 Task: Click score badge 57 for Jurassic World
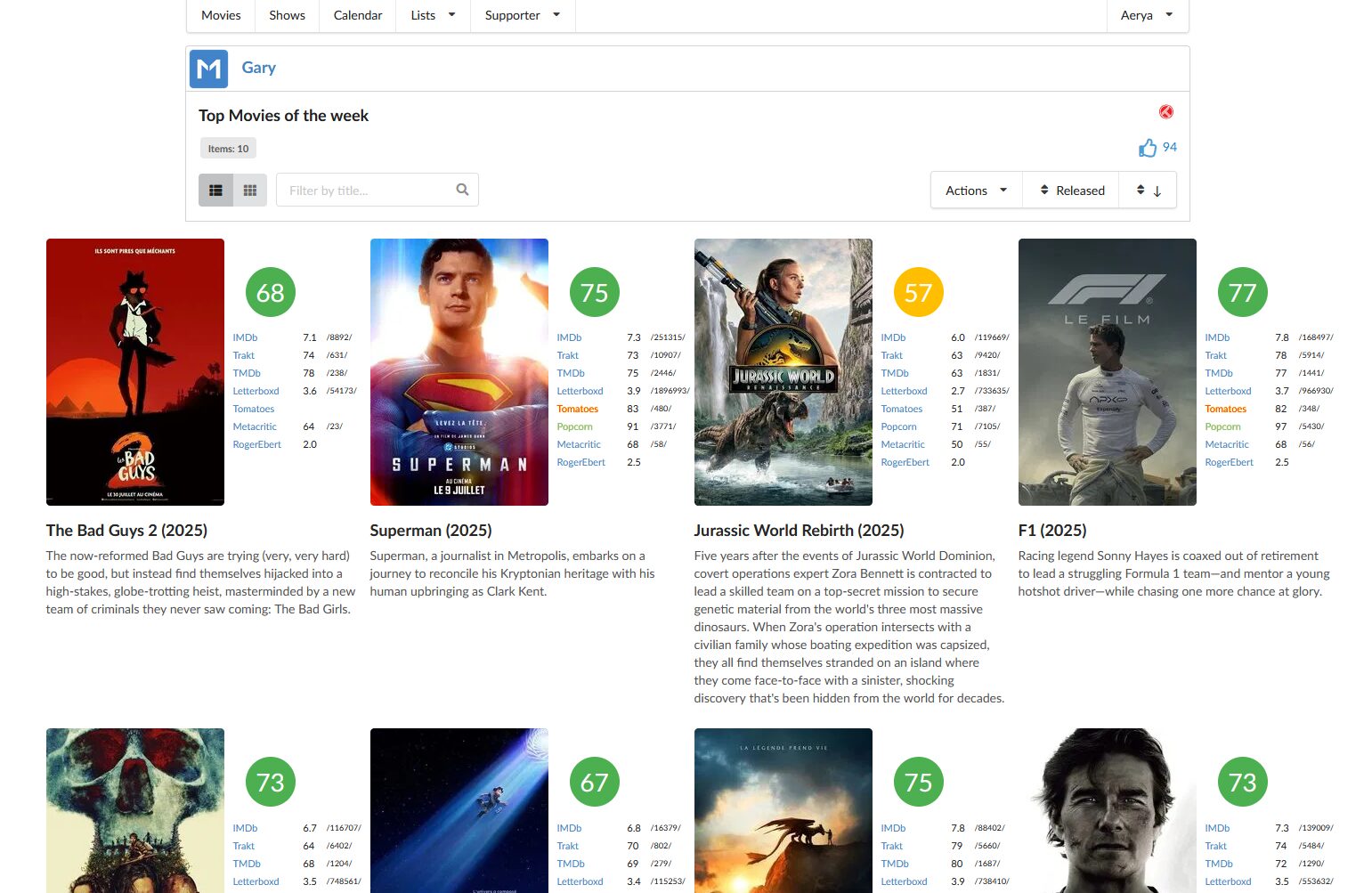point(919,292)
